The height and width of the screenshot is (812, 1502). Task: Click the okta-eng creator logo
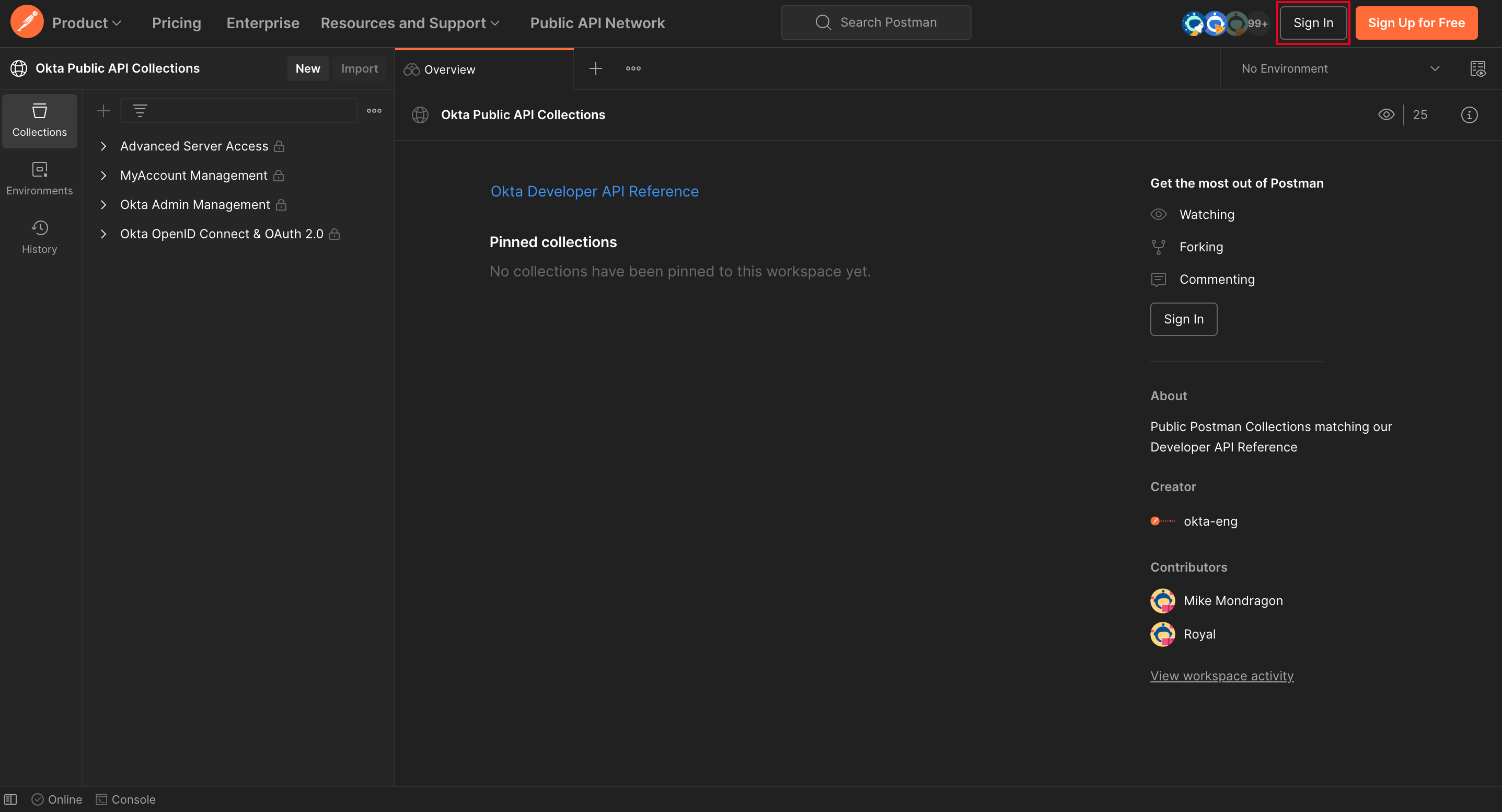(1163, 521)
